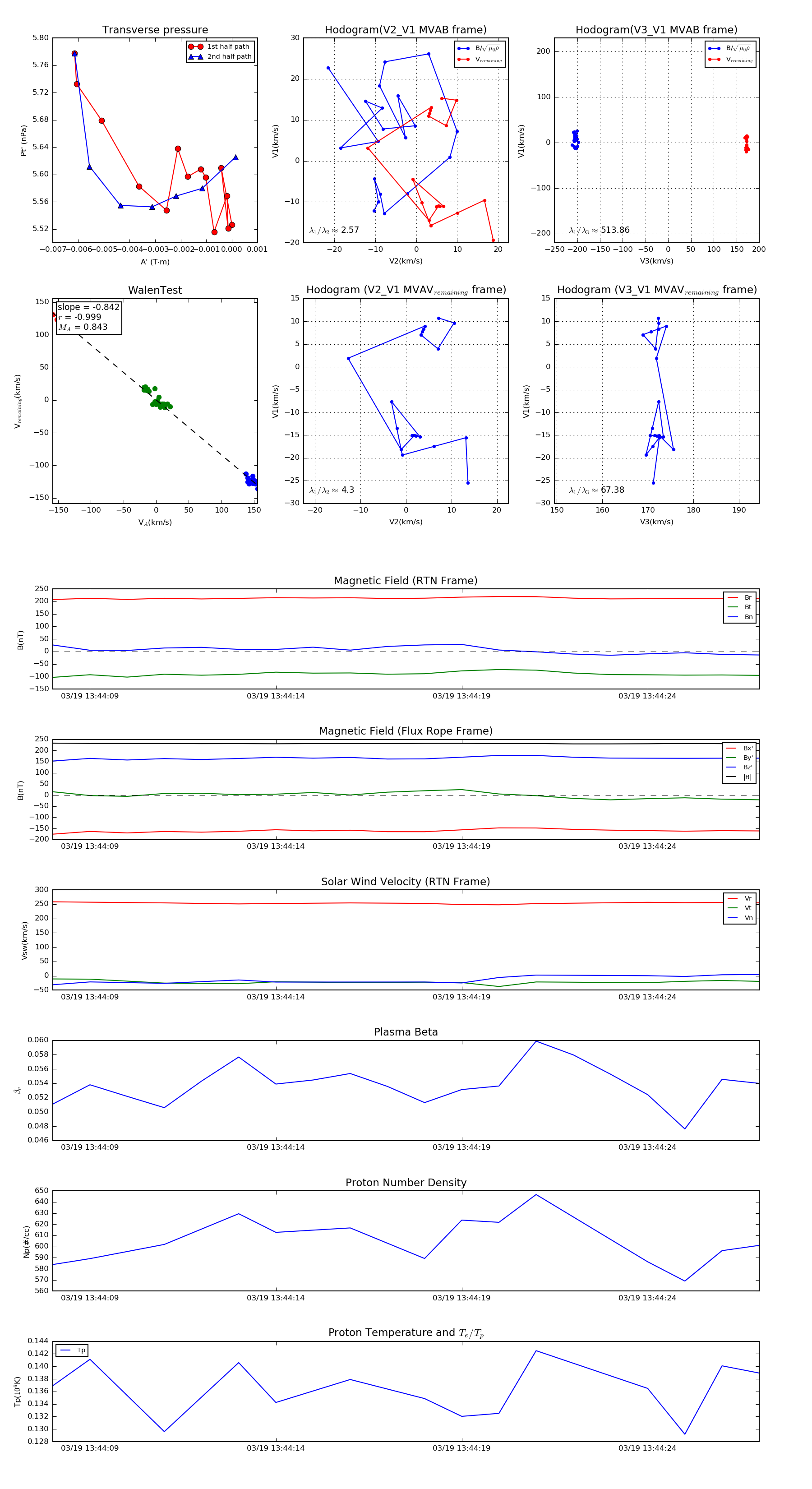
Task: Select the 'Vr' legend entry
Action: click(x=740, y=898)
